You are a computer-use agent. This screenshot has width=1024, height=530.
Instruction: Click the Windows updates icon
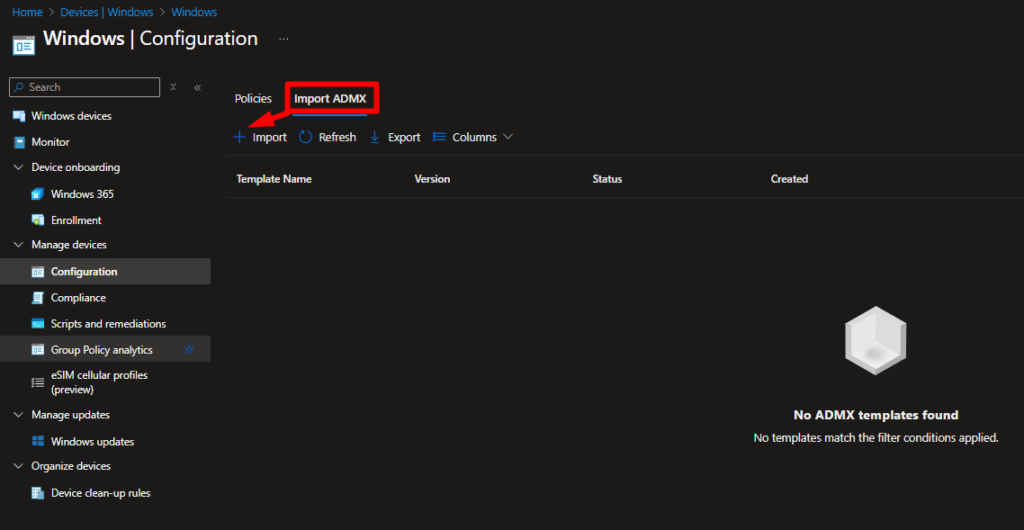pyautogui.click(x=39, y=442)
